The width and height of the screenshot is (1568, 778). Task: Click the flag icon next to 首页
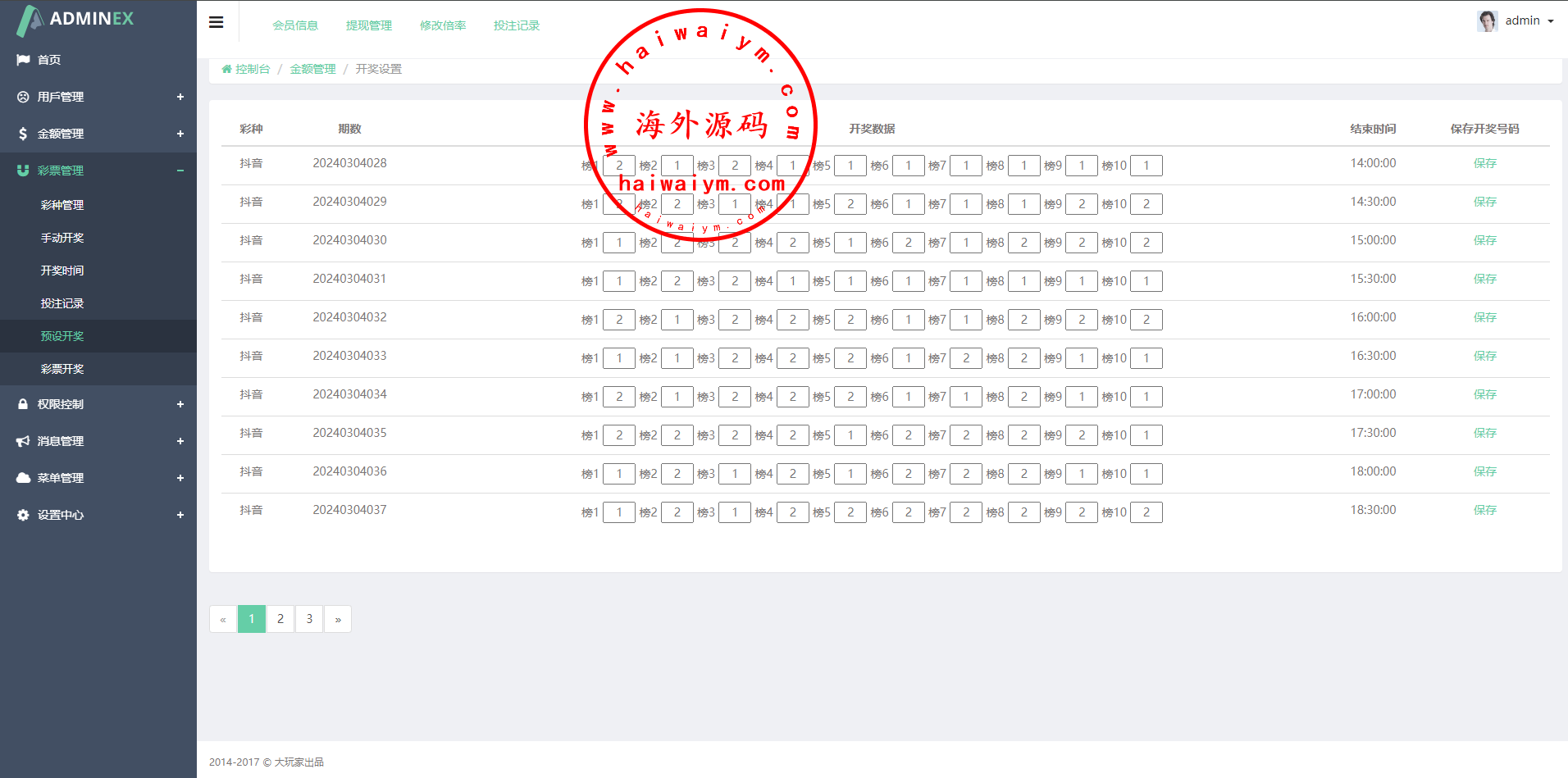(23, 60)
